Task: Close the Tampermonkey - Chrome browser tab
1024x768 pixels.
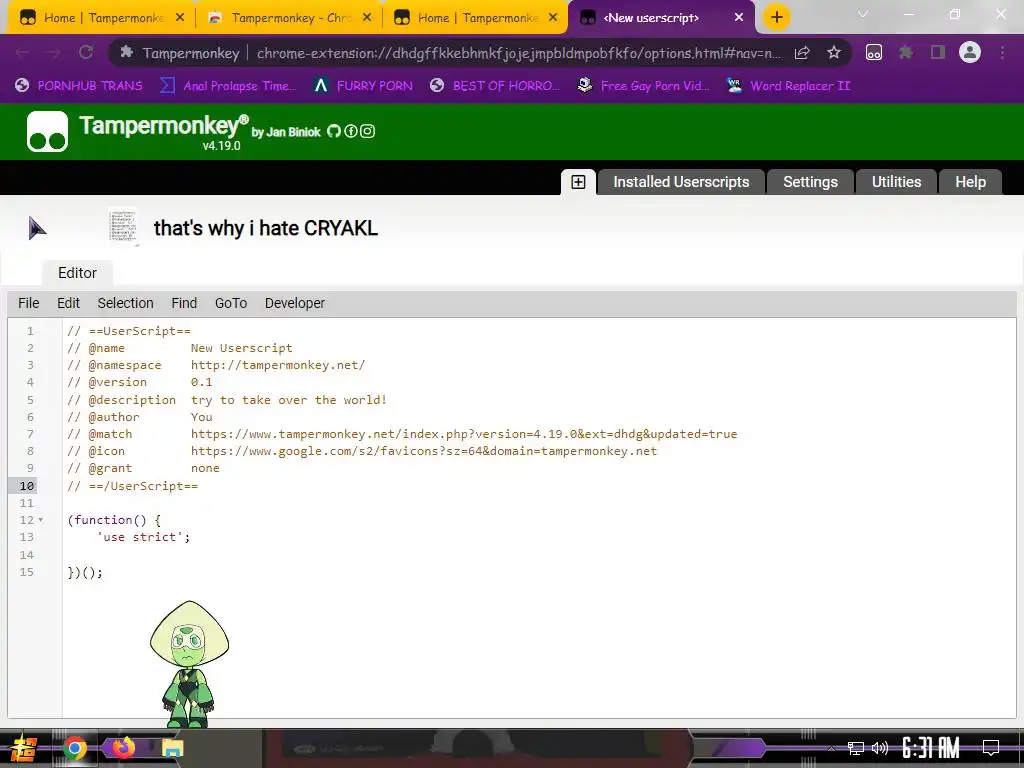Action: click(367, 18)
